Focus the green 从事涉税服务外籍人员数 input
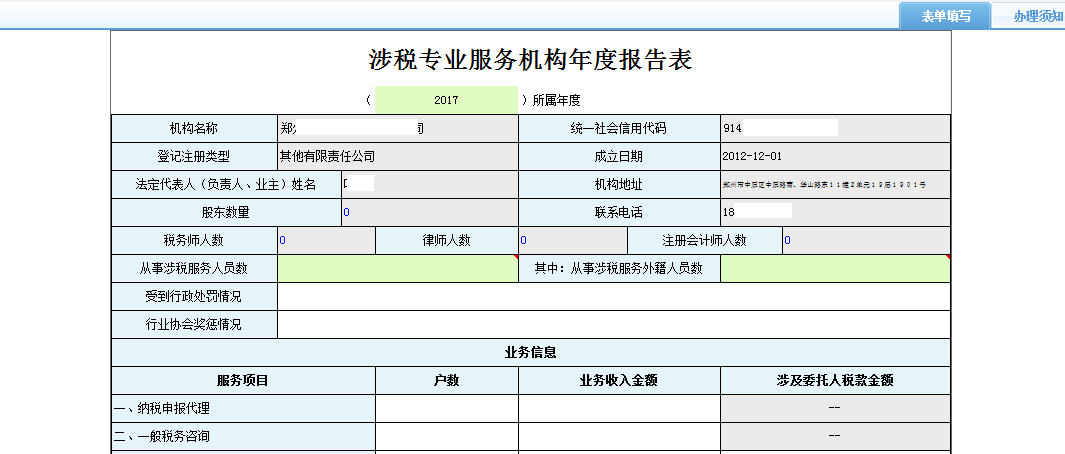 click(x=834, y=269)
